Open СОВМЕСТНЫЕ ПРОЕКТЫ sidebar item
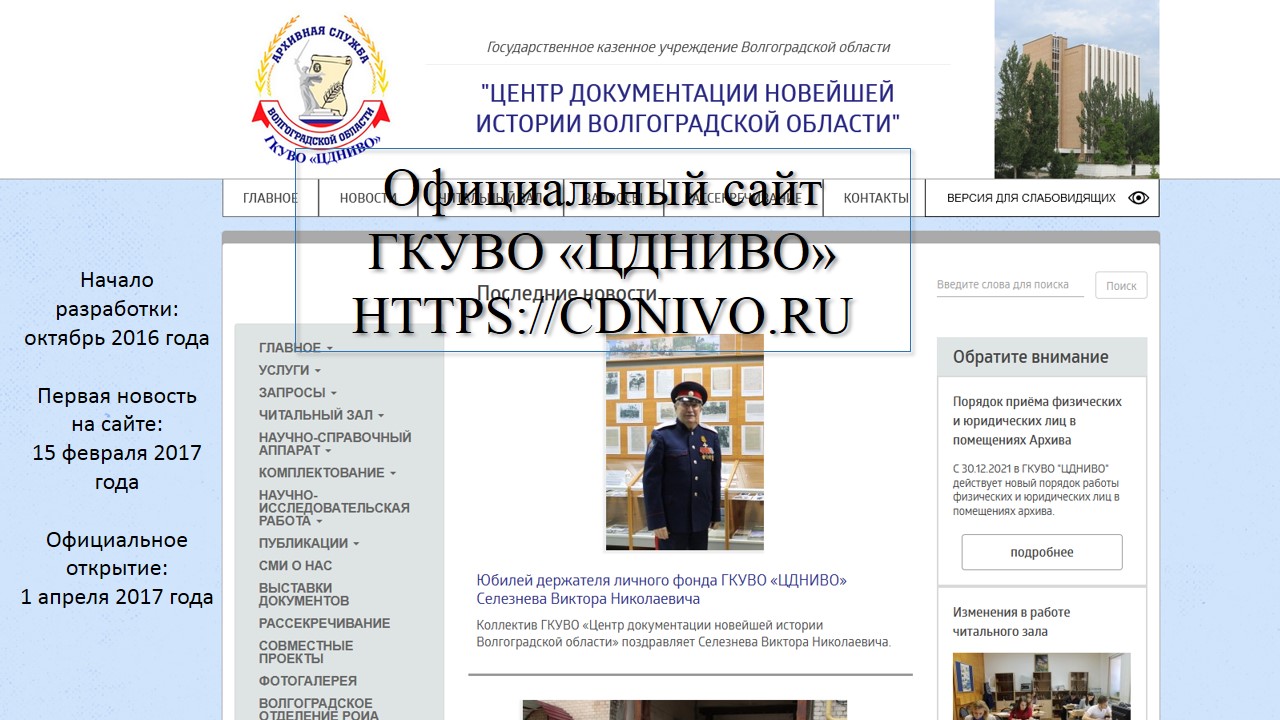 [x=306, y=652]
